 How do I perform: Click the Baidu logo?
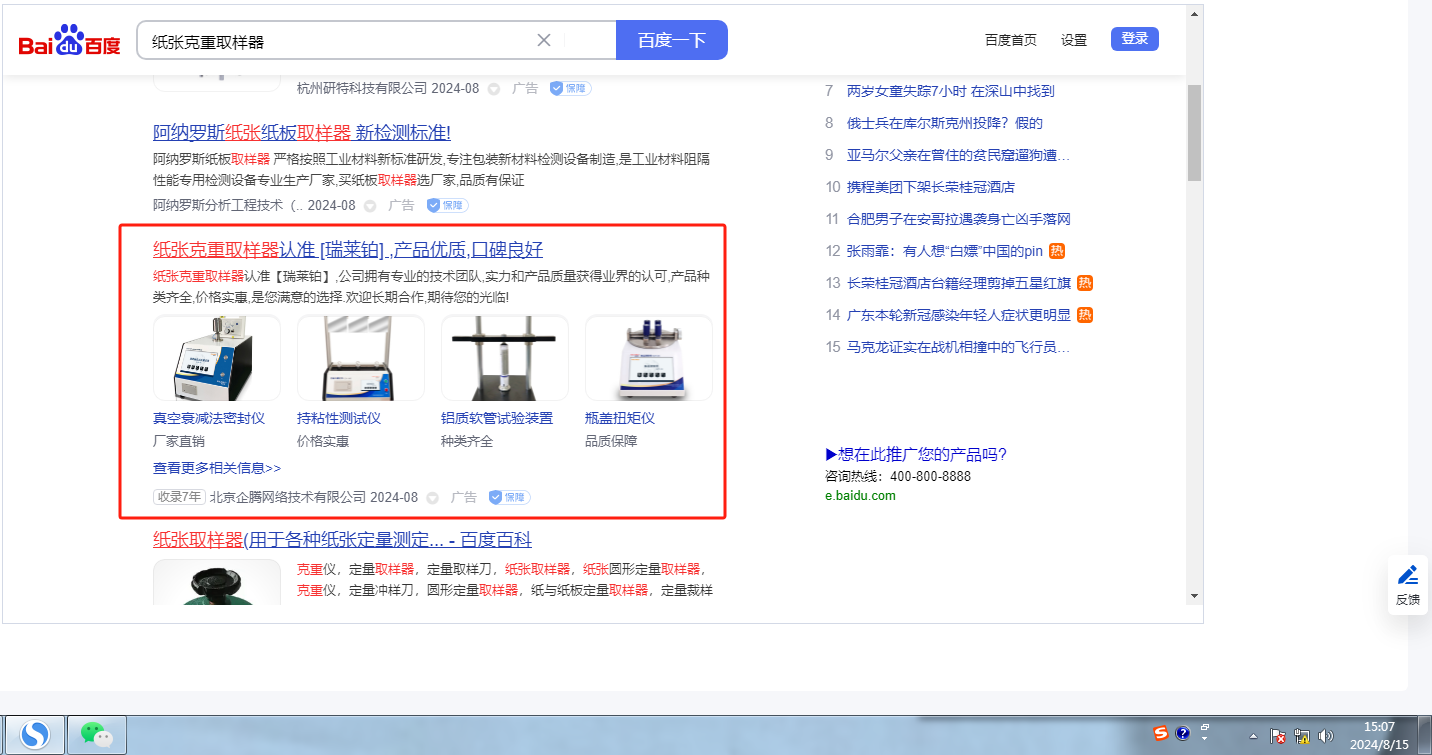(69, 41)
